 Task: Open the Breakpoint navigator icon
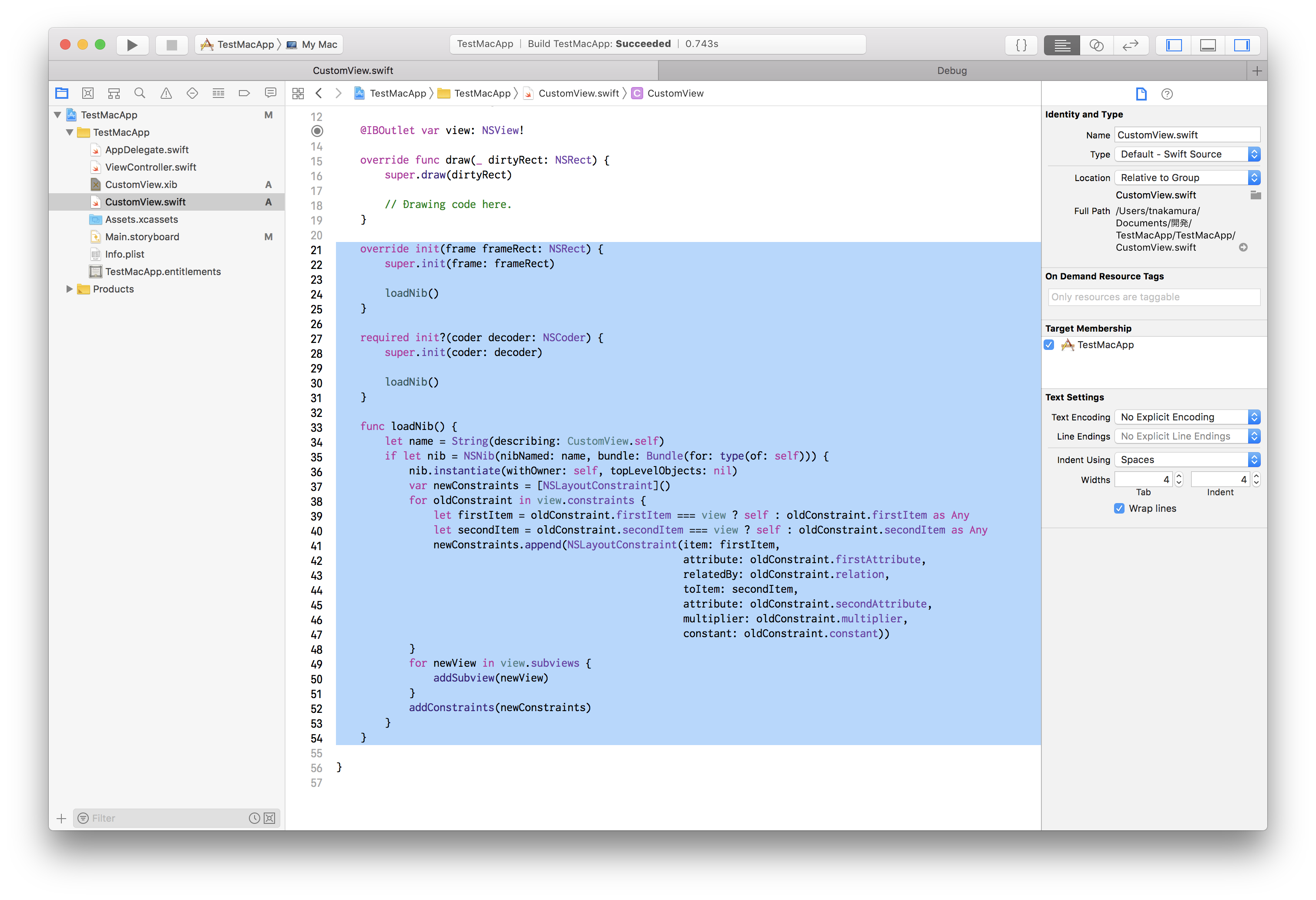(x=244, y=94)
